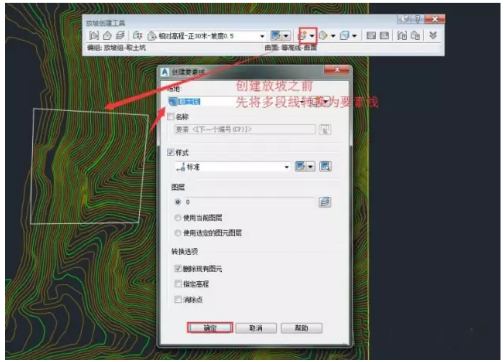The height and width of the screenshot is (362, 504).
Task: Expand the arrow next to the create feature line icon
Action: (x=312, y=36)
